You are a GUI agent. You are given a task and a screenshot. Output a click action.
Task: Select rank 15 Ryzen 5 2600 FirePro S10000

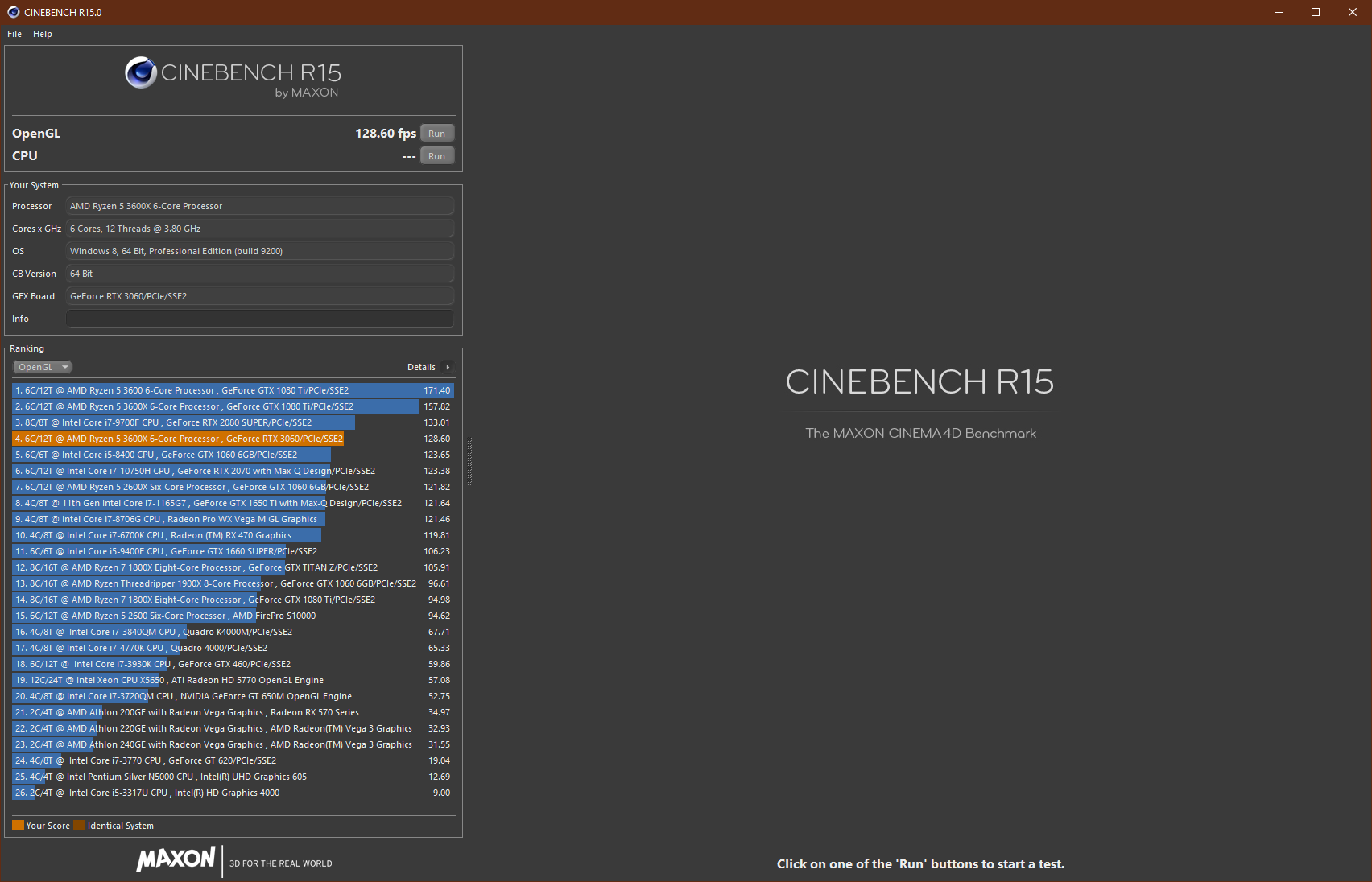coord(233,616)
